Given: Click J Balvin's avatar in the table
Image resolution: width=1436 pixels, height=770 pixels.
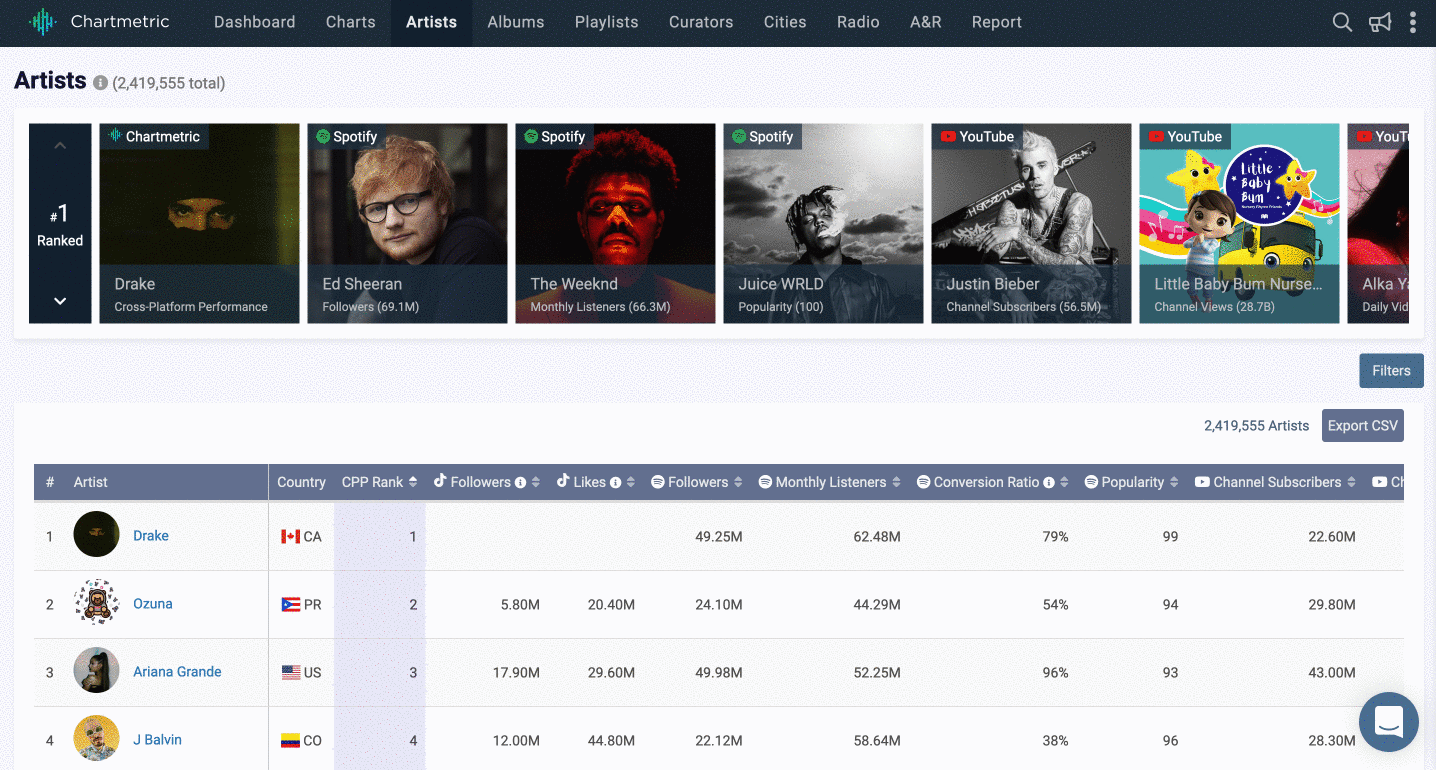Looking at the screenshot, I should click(97, 739).
